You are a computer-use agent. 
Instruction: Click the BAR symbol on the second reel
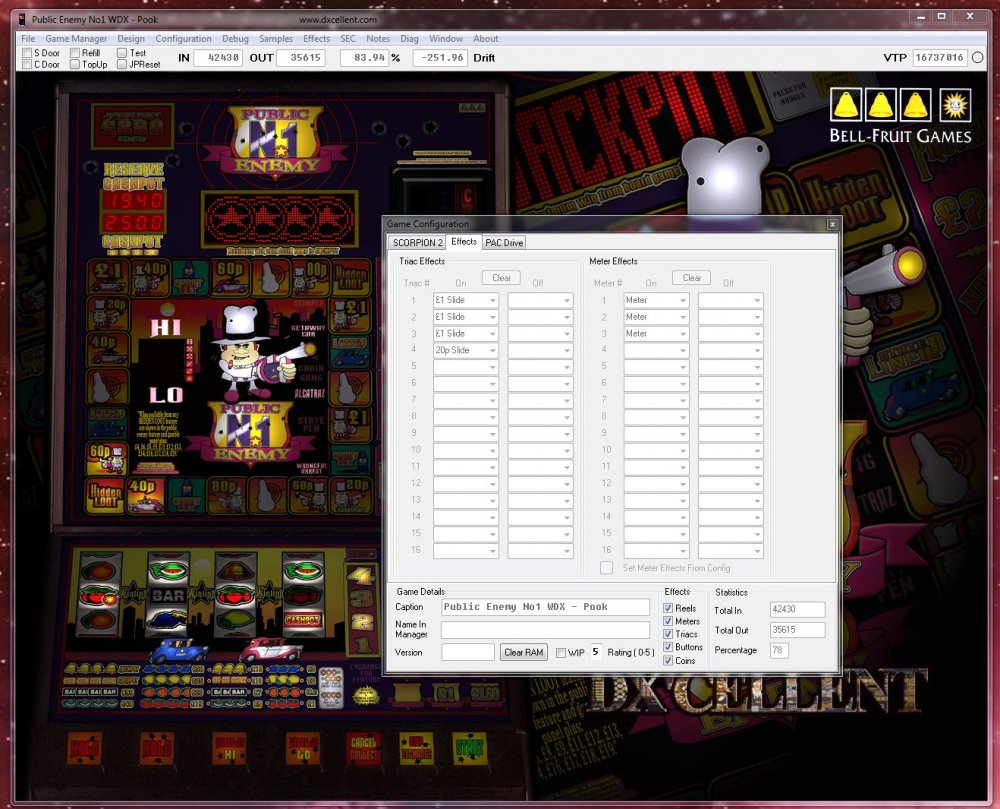tap(167, 595)
